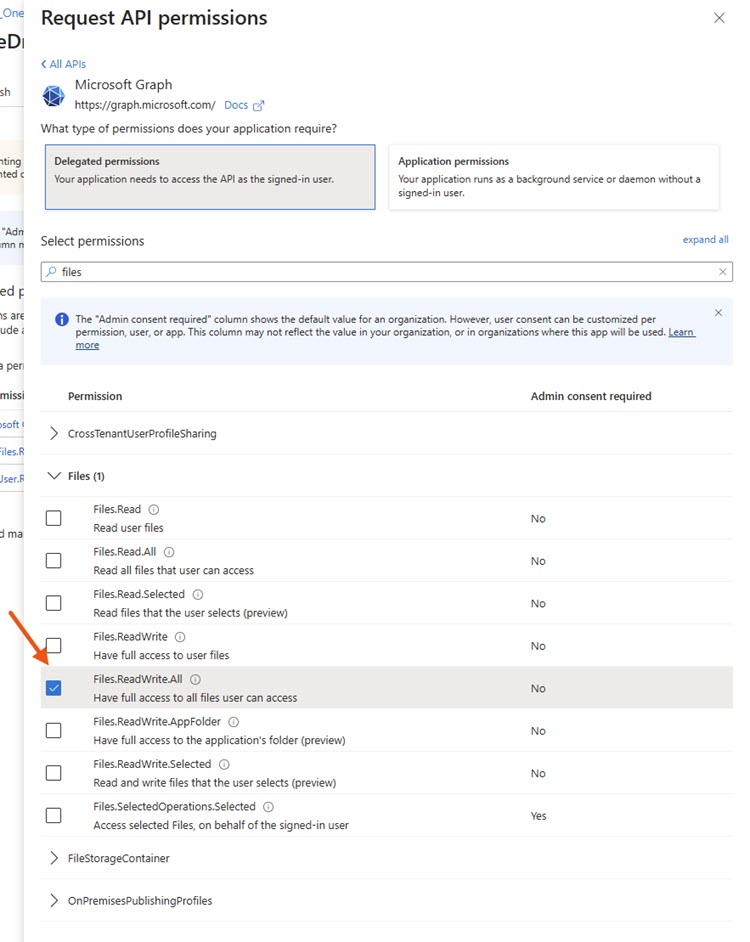Check the Files.Read permission checkbox
This screenshot has height=942, width=750.
coord(53,518)
